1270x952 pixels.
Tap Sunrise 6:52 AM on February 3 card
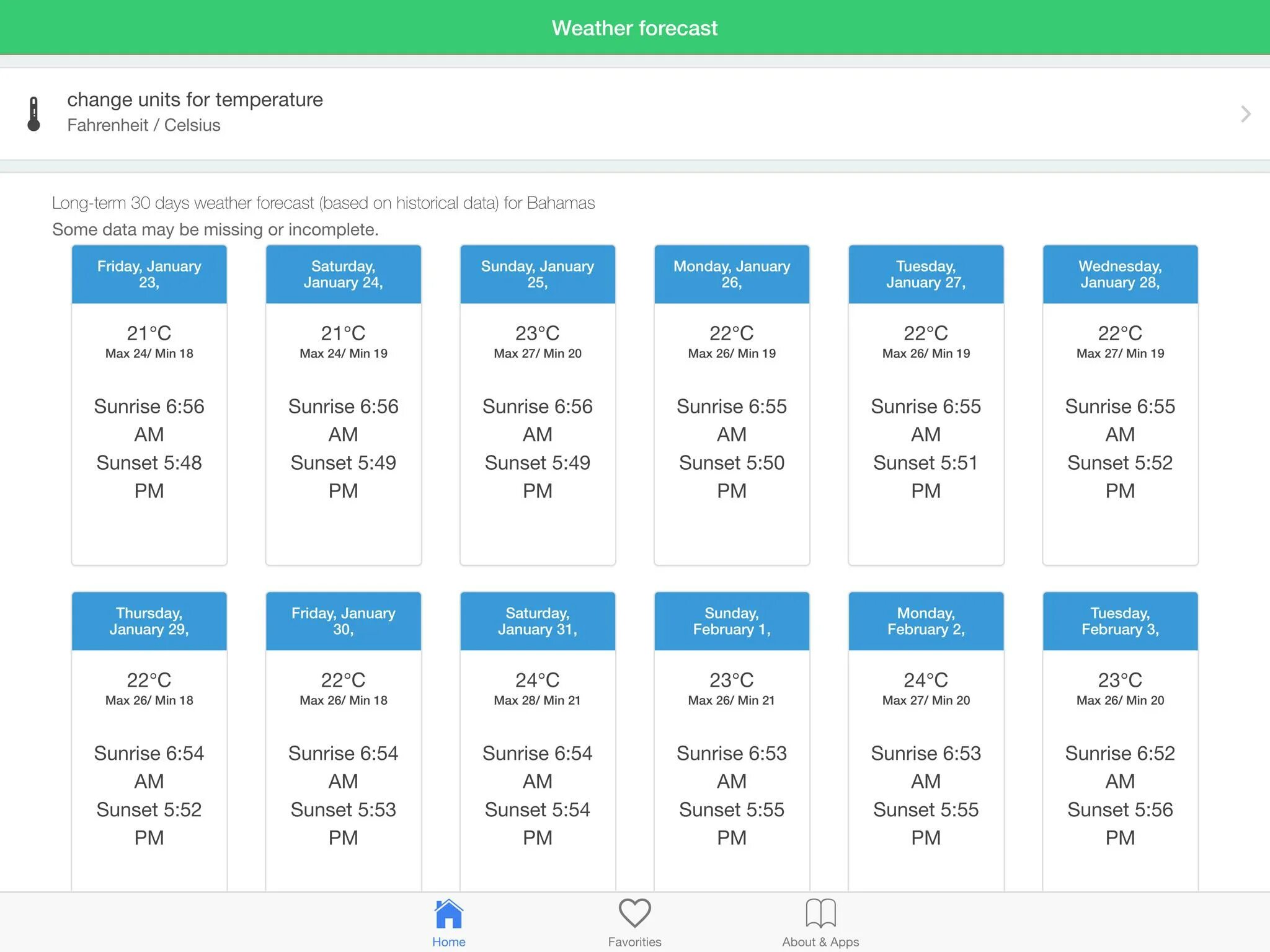1121,767
